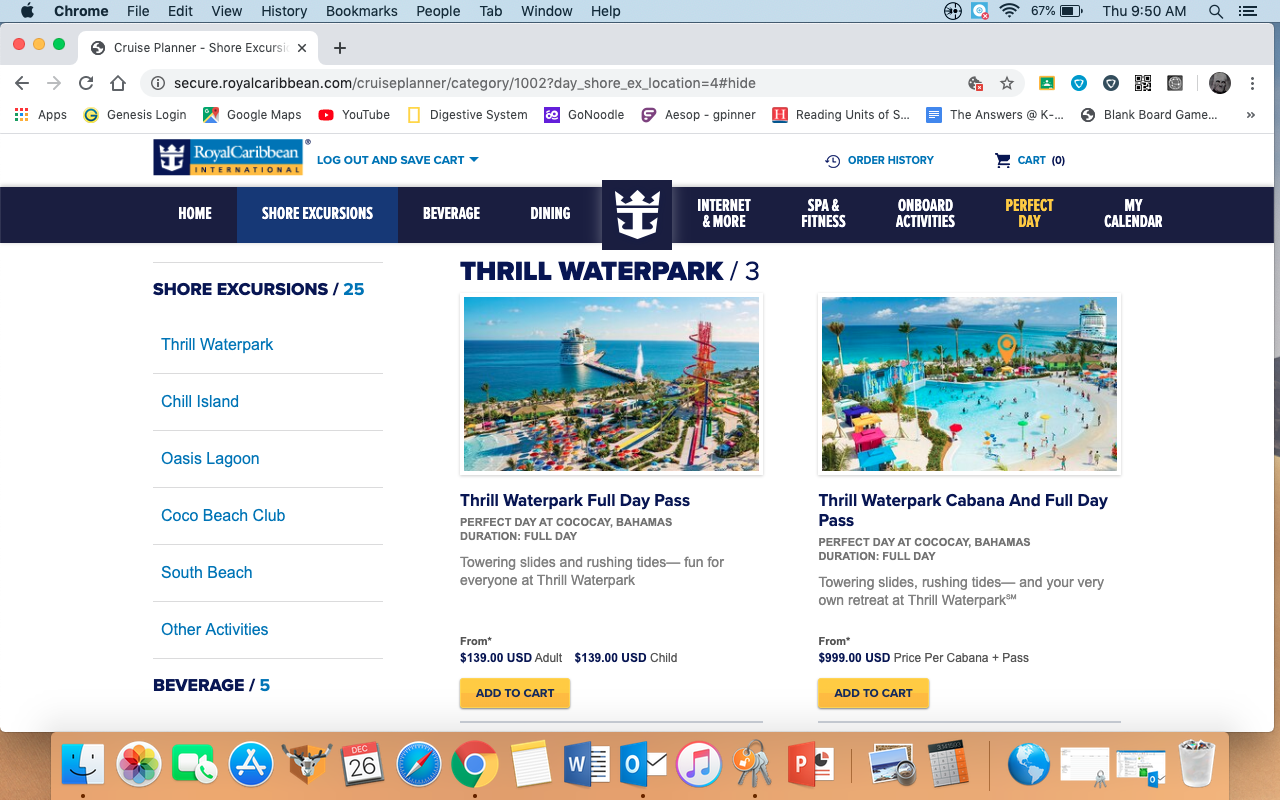Click the Wi-Fi status icon
1280x800 pixels.
(x=1009, y=11)
